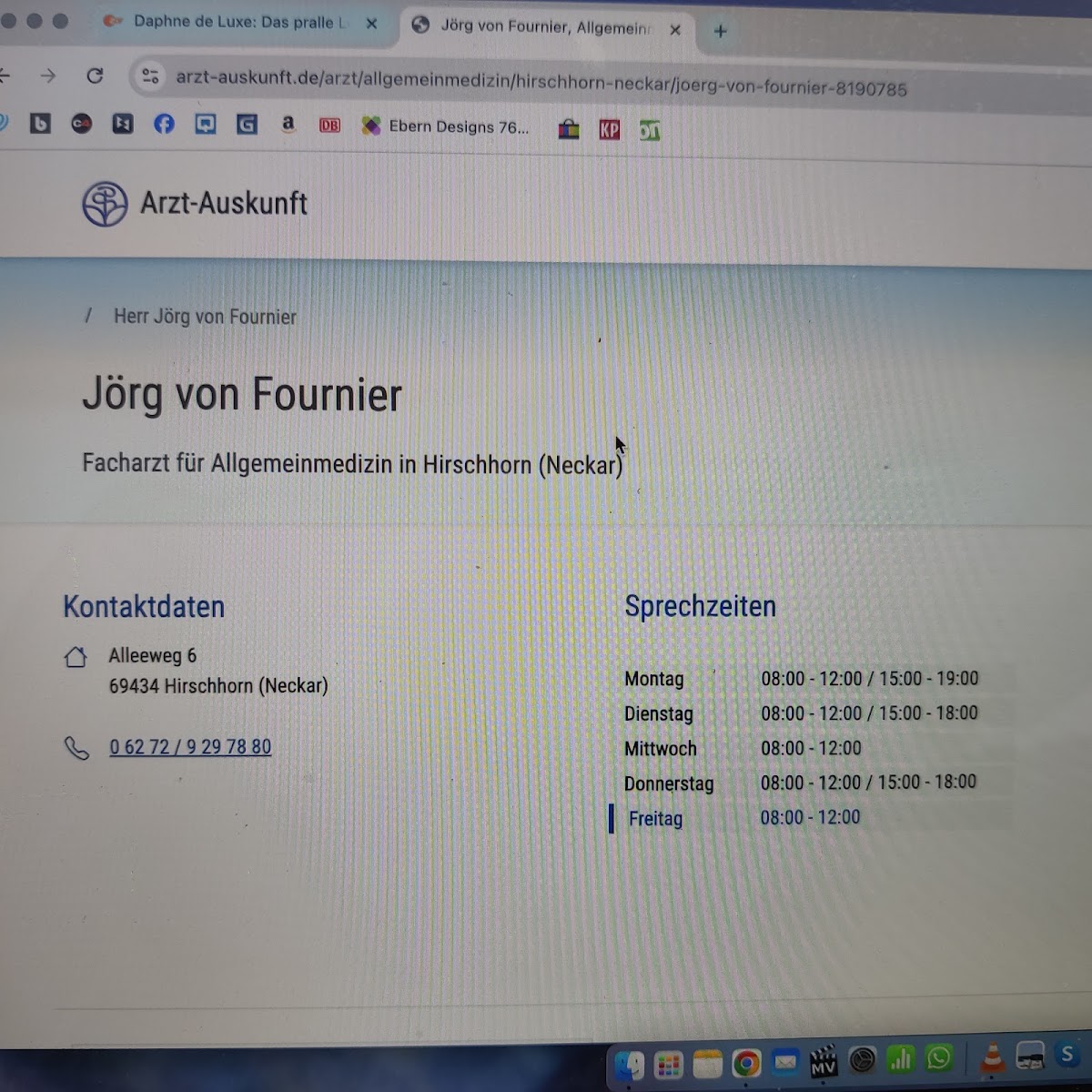Open Finder from the Dock
Image resolution: width=1092 pixels, height=1092 pixels.
click(x=630, y=1065)
